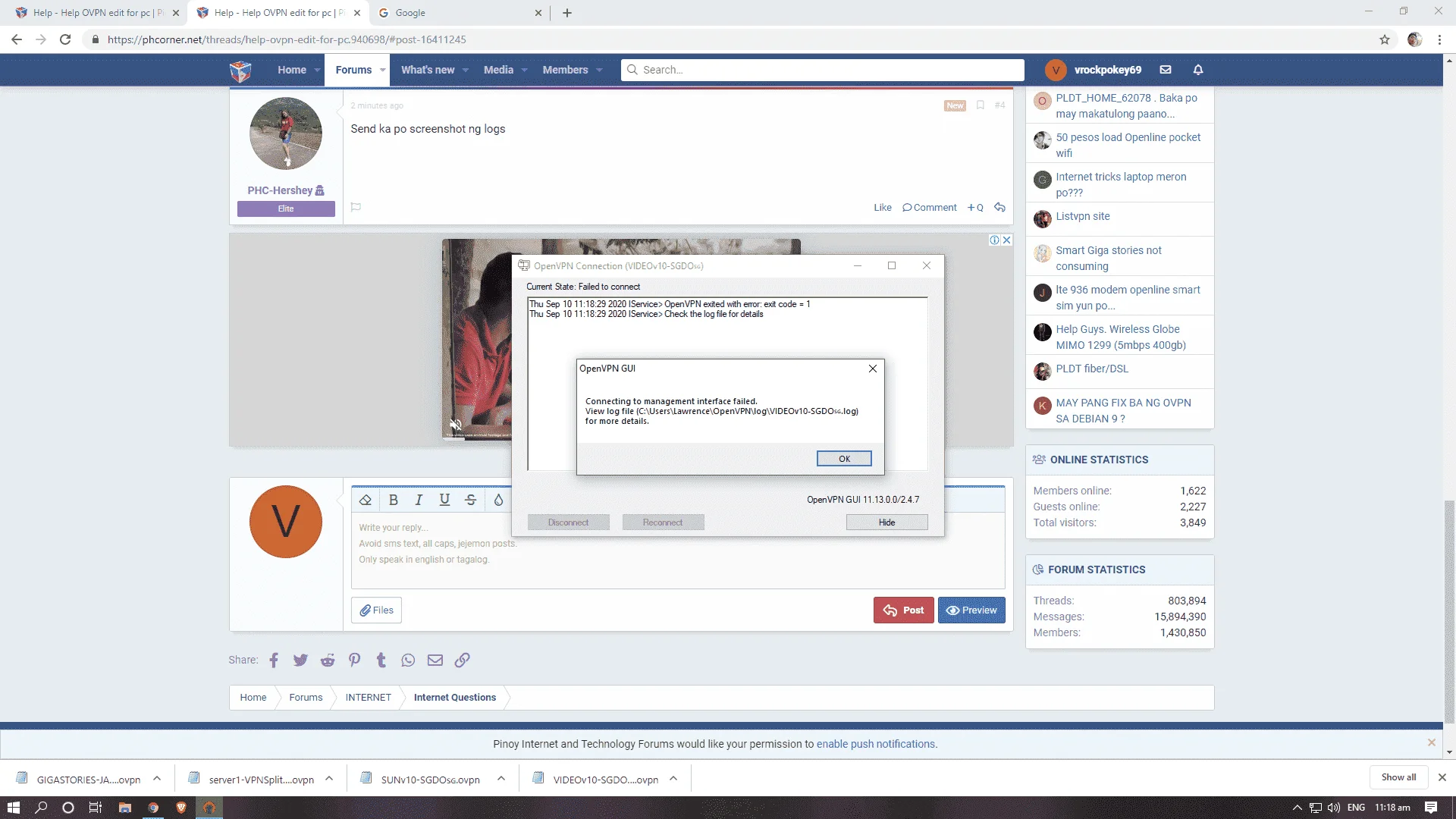Expand SUNv10-SGDOsg.ovpn download options arrow

[501, 779]
